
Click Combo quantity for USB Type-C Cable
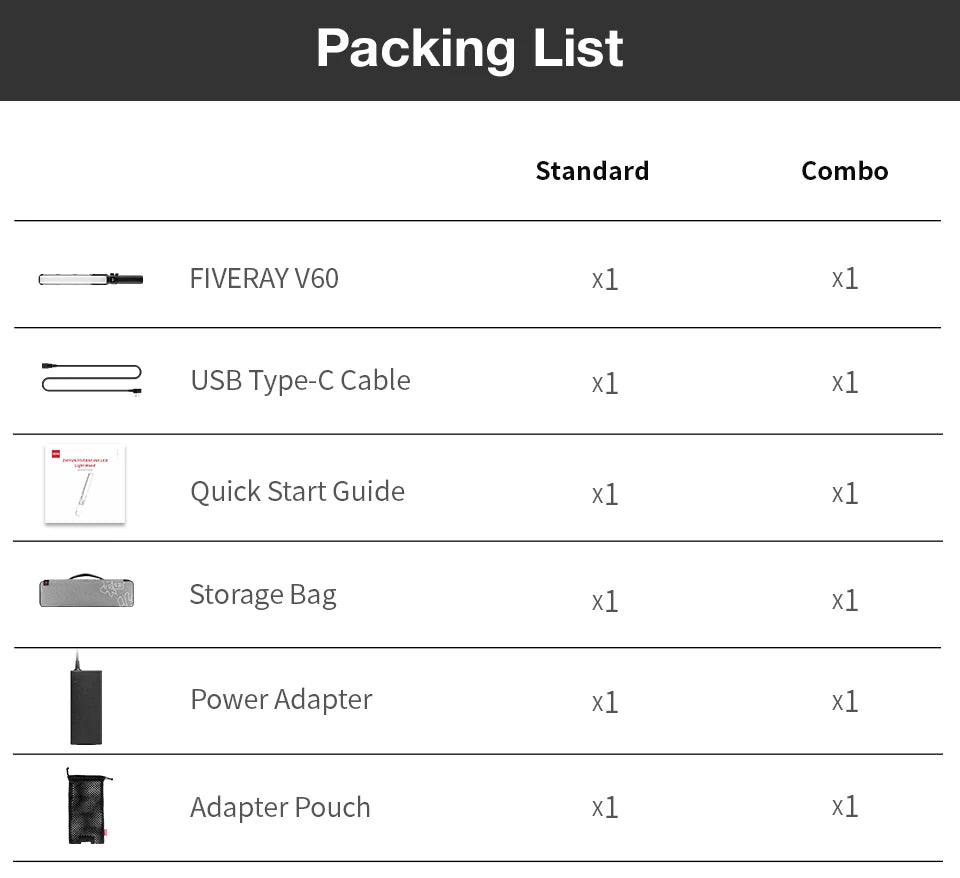(x=845, y=382)
